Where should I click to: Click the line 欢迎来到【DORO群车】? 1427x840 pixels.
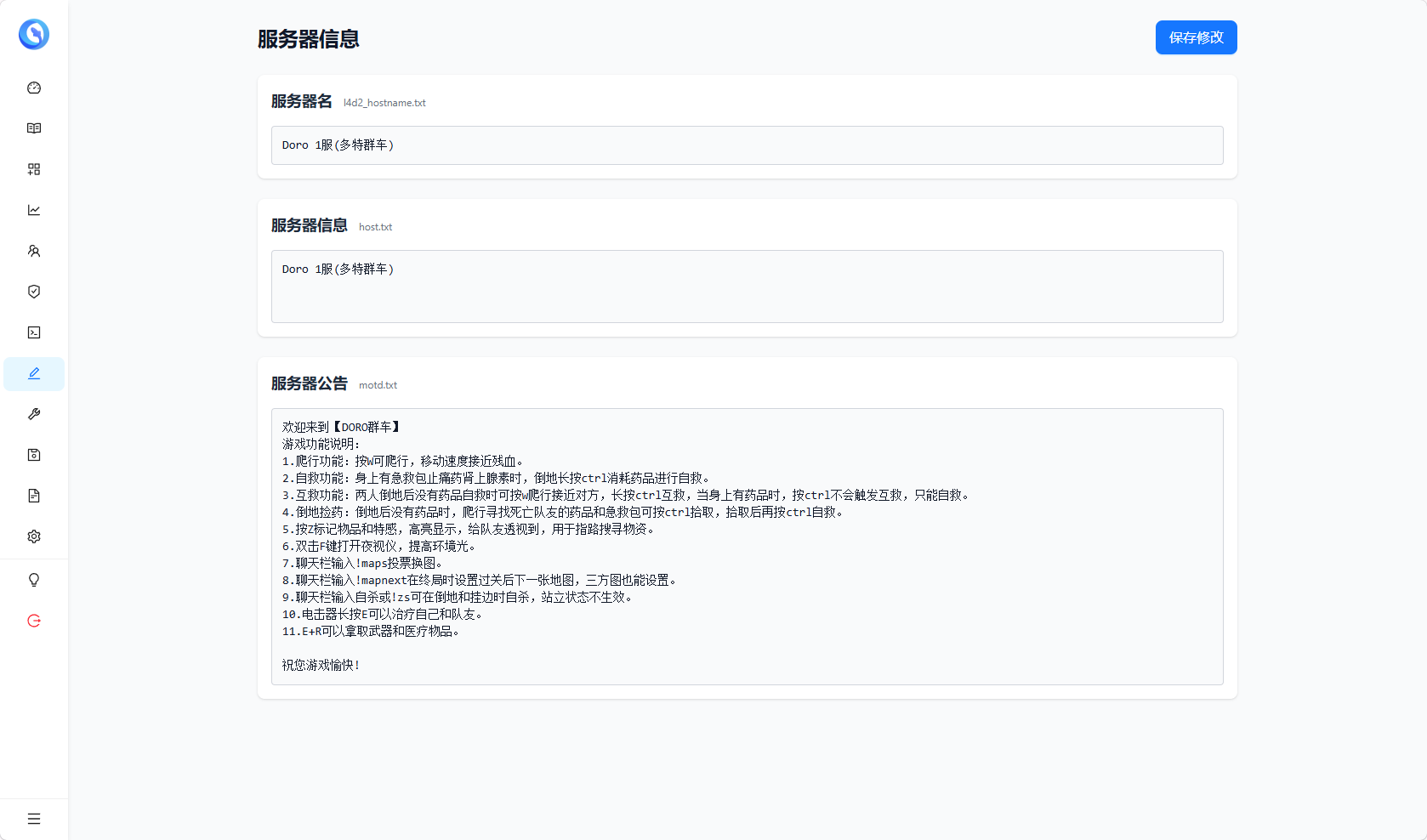(x=341, y=427)
